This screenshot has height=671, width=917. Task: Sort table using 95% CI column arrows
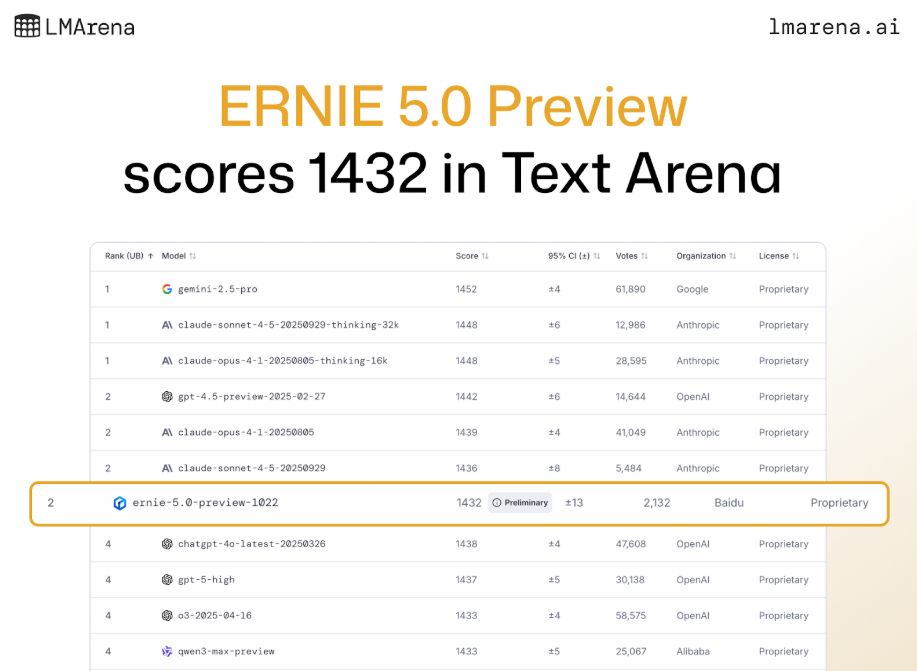click(597, 256)
